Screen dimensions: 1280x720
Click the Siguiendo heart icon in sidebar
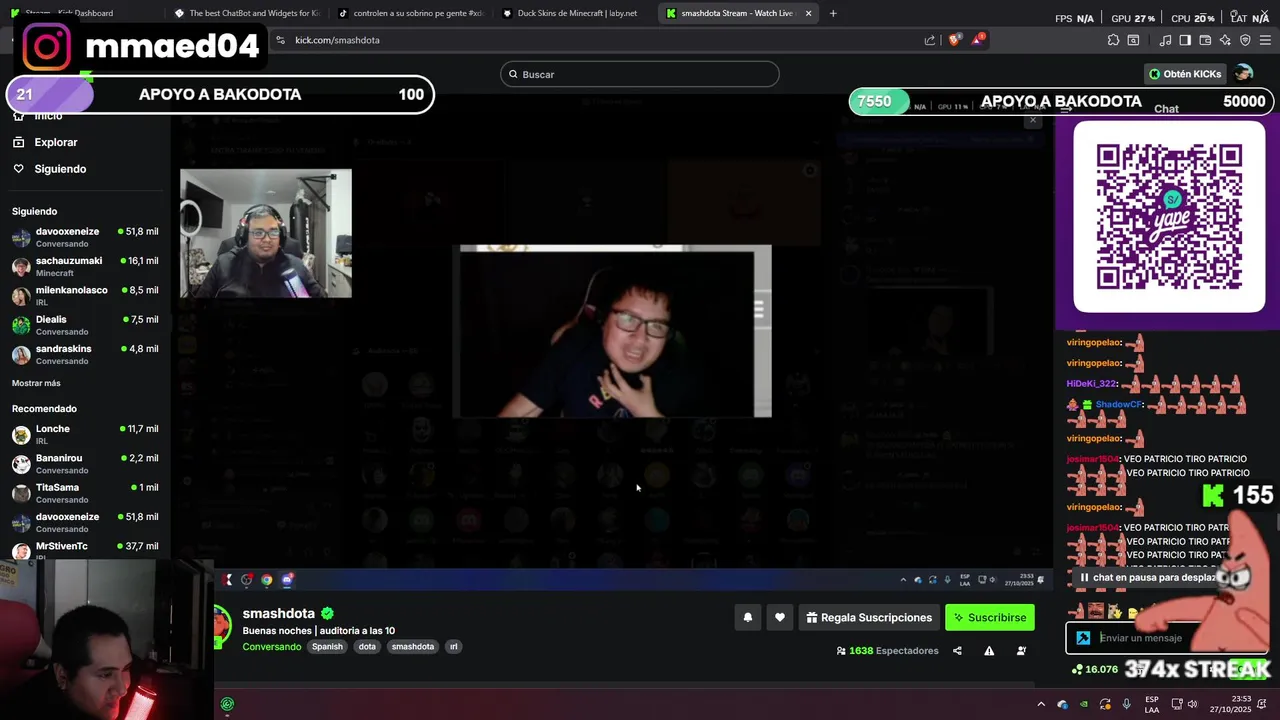(x=18, y=169)
